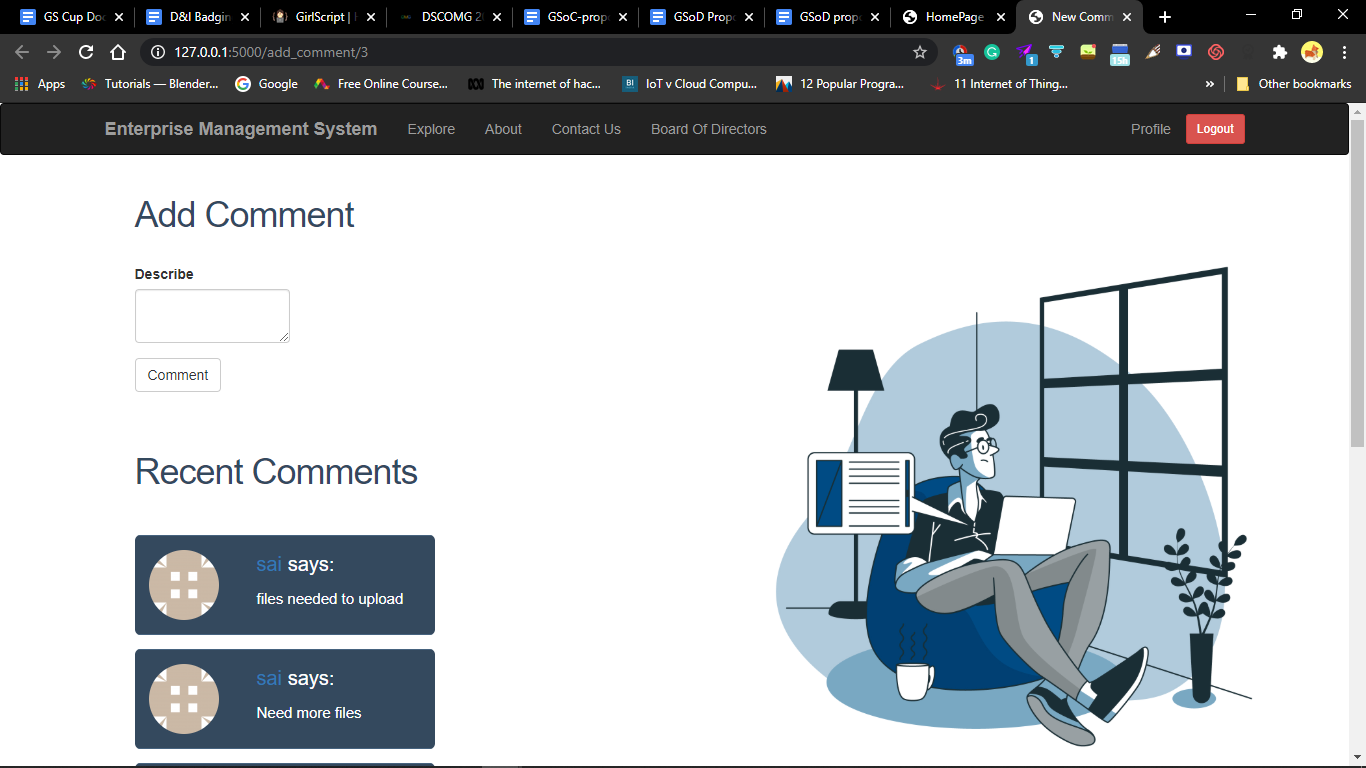Click the 'Need more files' comment text
Image resolution: width=1366 pixels, height=768 pixels.
pyautogui.click(x=309, y=713)
